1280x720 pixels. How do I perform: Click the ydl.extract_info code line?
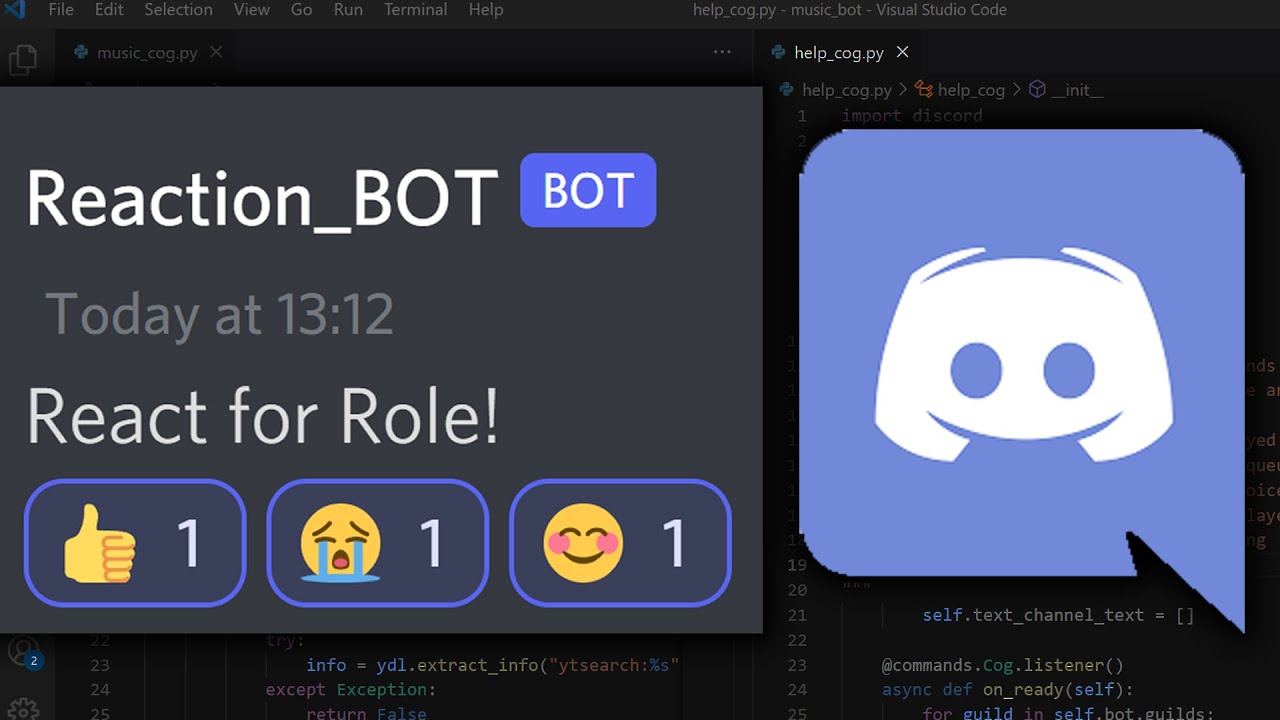(x=493, y=665)
